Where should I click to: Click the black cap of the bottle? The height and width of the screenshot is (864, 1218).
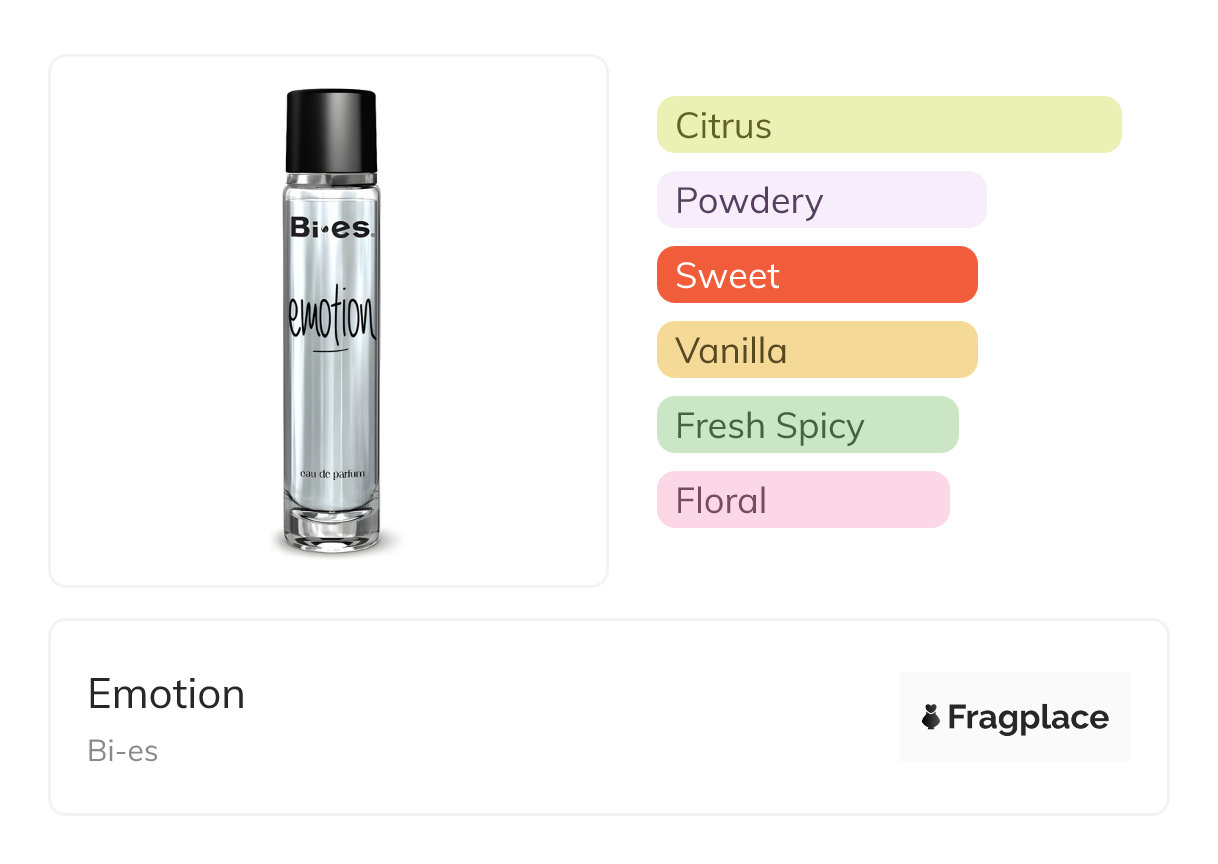tap(331, 130)
